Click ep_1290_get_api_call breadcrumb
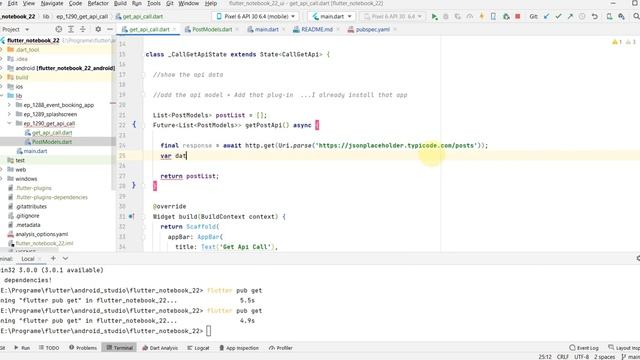 [82, 17]
